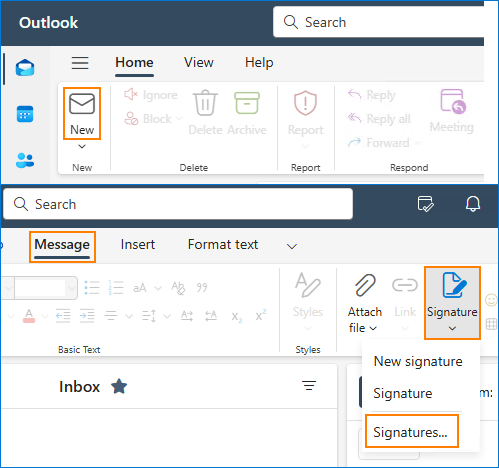This screenshot has width=499, height=468.
Task: Open the notifications bell icon
Action: [473, 204]
